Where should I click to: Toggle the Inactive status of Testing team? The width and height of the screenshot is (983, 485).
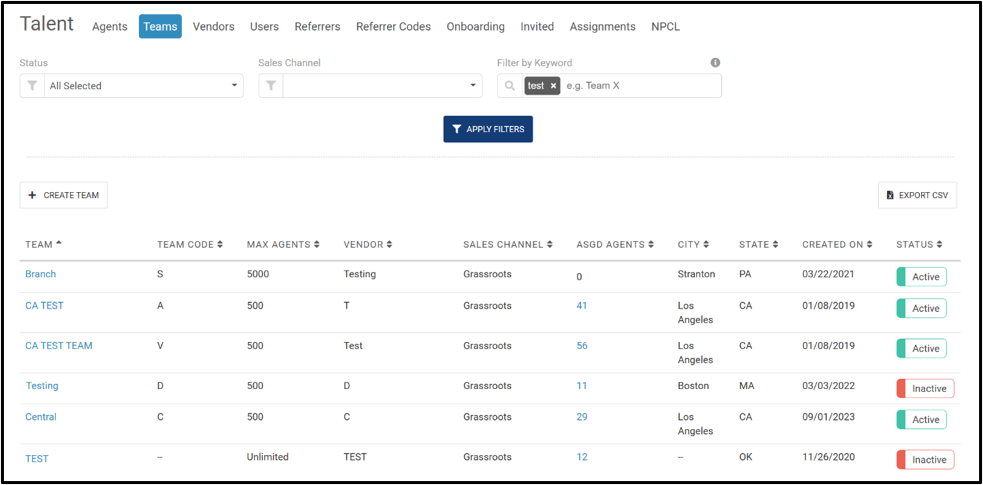(x=925, y=389)
